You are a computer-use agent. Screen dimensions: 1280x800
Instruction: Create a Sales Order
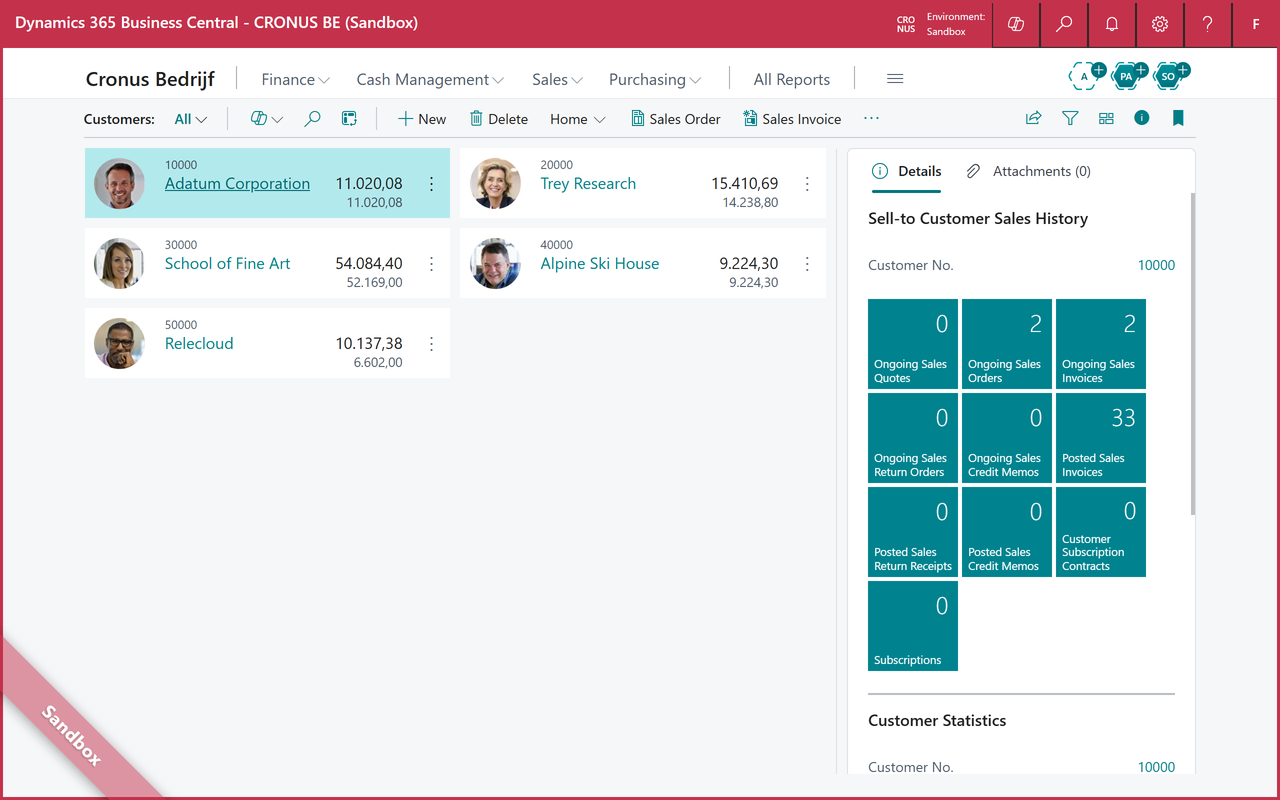[676, 119]
